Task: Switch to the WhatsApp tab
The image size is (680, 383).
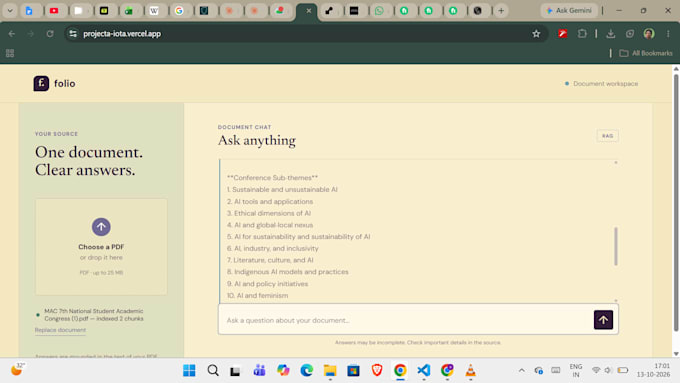Action: click(379, 11)
